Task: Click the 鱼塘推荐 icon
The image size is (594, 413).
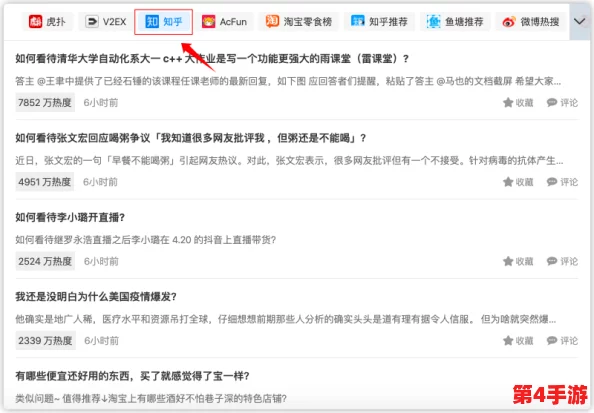Action: (433, 22)
